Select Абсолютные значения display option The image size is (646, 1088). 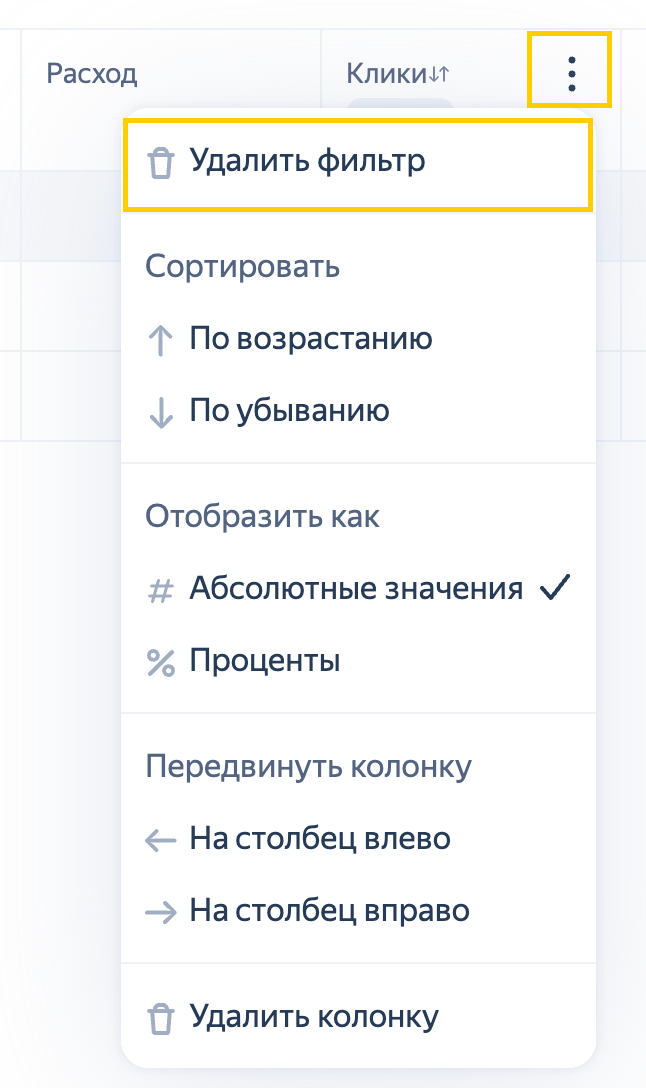click(x=358, y=589)
